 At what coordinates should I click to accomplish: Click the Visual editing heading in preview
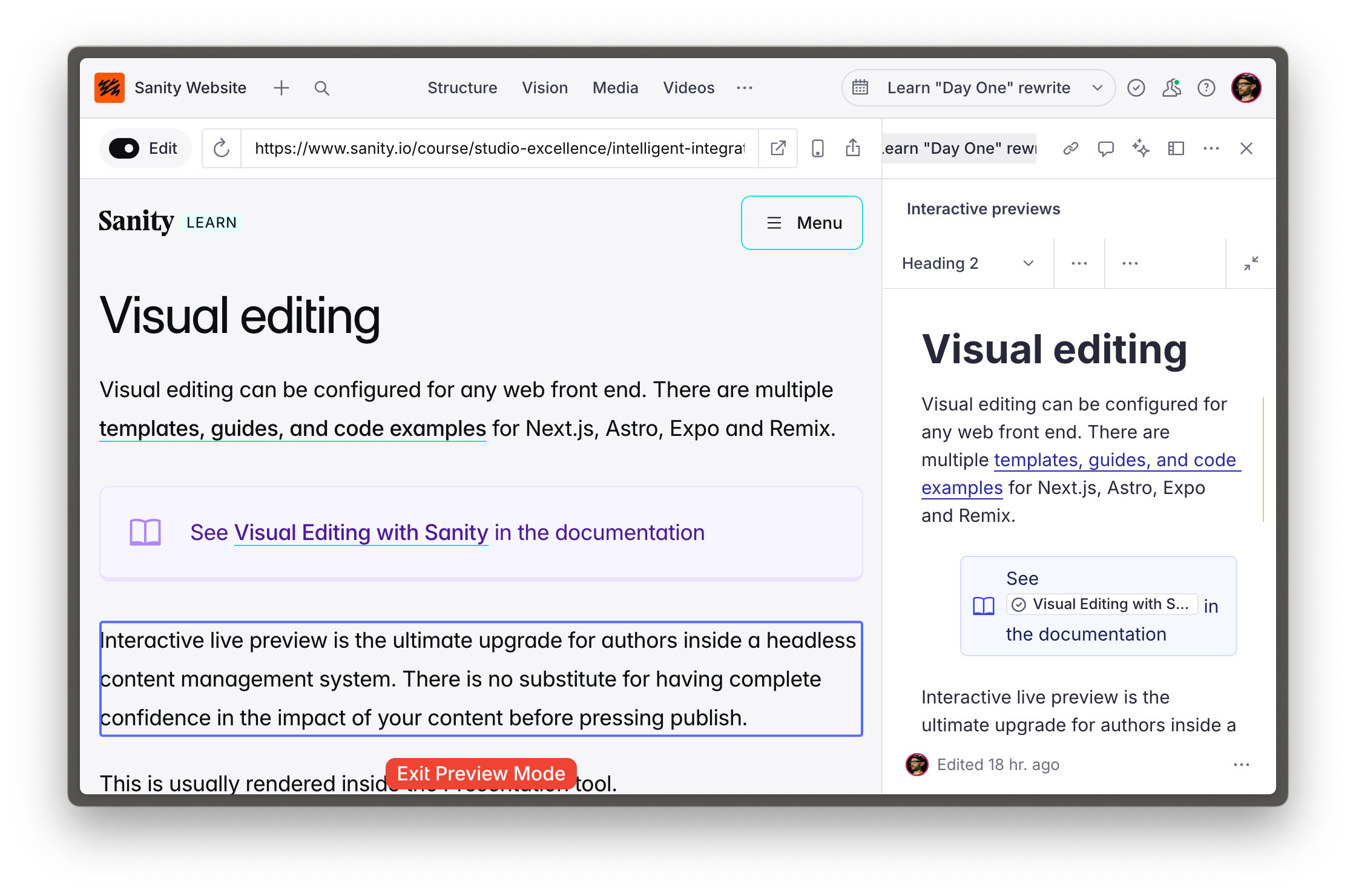click(x=240, y=316)
